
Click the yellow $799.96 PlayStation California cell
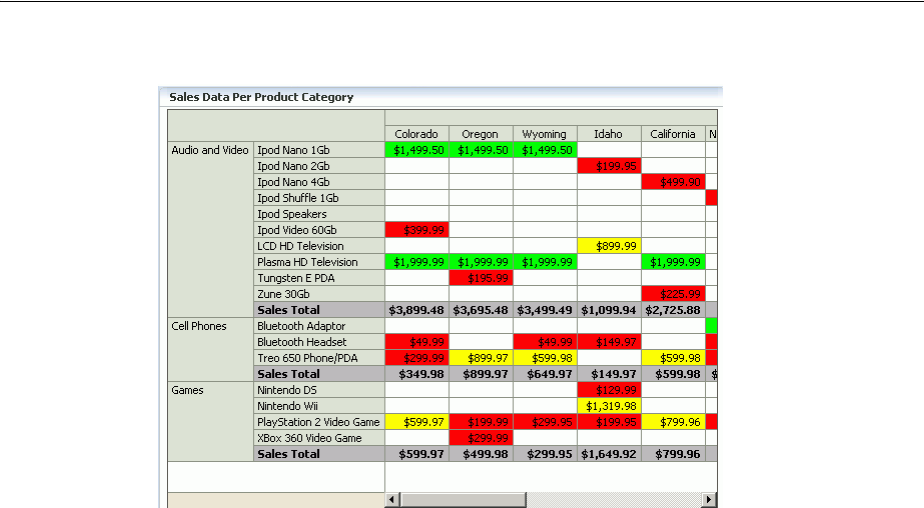[674, 422]
